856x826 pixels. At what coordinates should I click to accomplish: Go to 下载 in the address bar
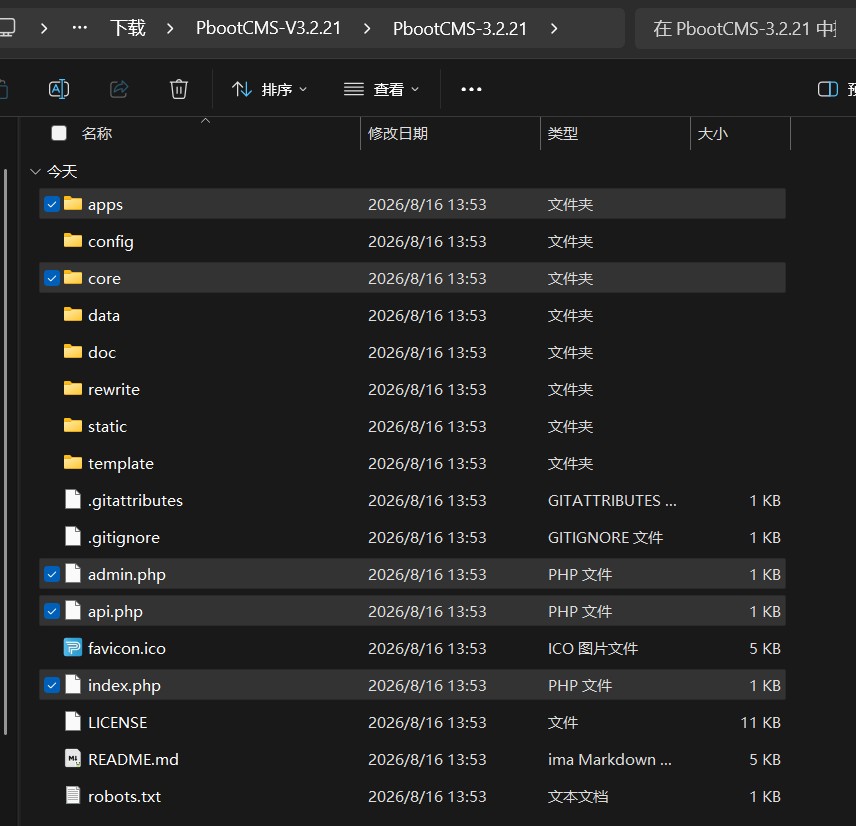point(128,28)
